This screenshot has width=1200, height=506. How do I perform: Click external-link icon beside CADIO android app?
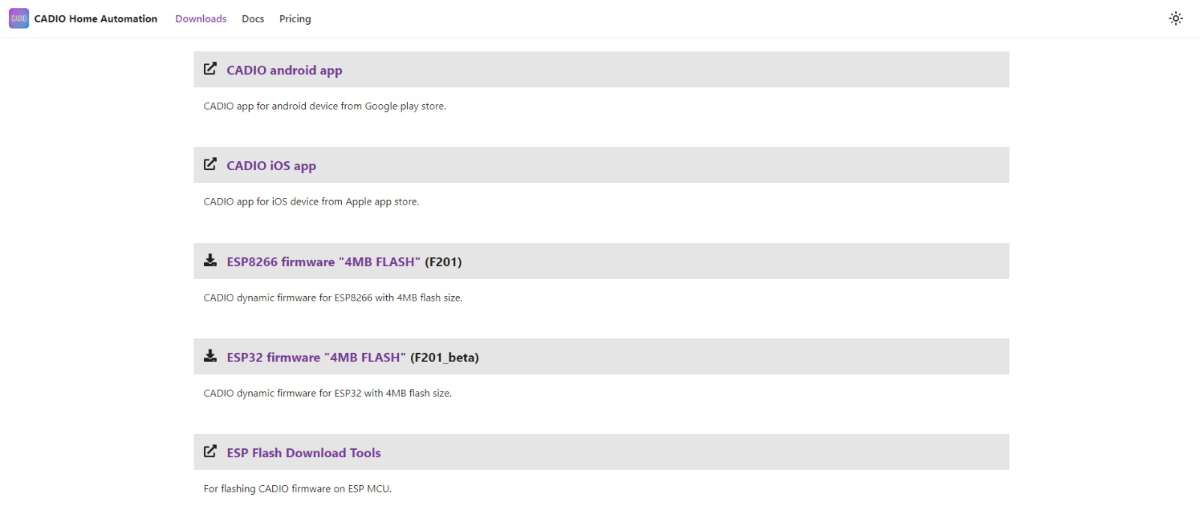[x=210, y=69]
